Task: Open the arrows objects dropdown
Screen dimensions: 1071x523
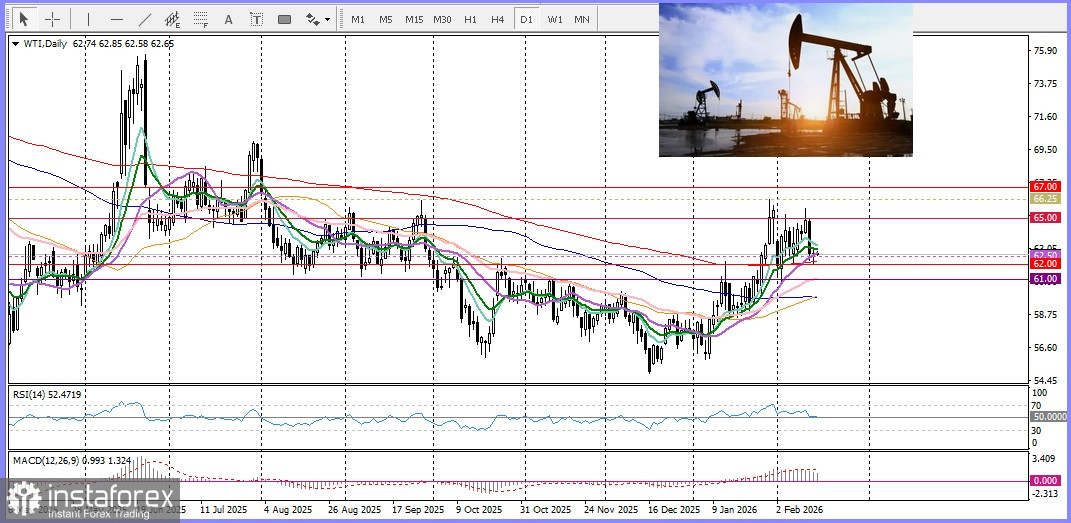Action: pos(318,19)
